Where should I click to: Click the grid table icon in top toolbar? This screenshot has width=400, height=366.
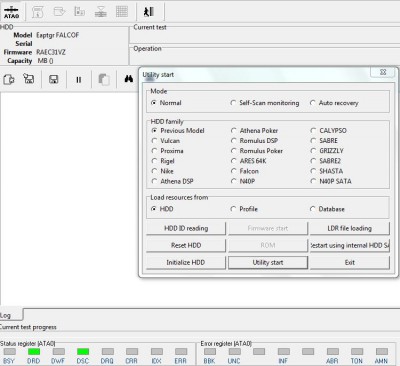(122, 12)
